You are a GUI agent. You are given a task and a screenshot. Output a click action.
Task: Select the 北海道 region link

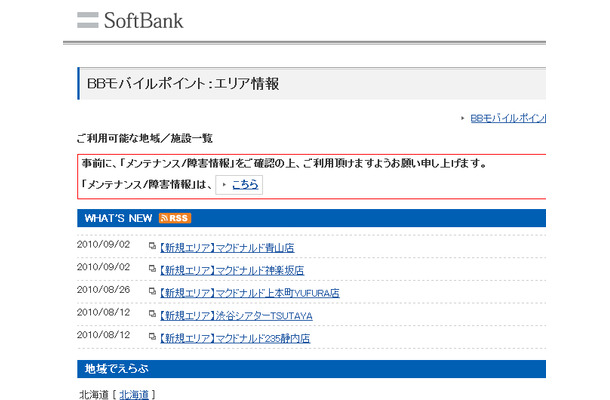tap(134, 395)
